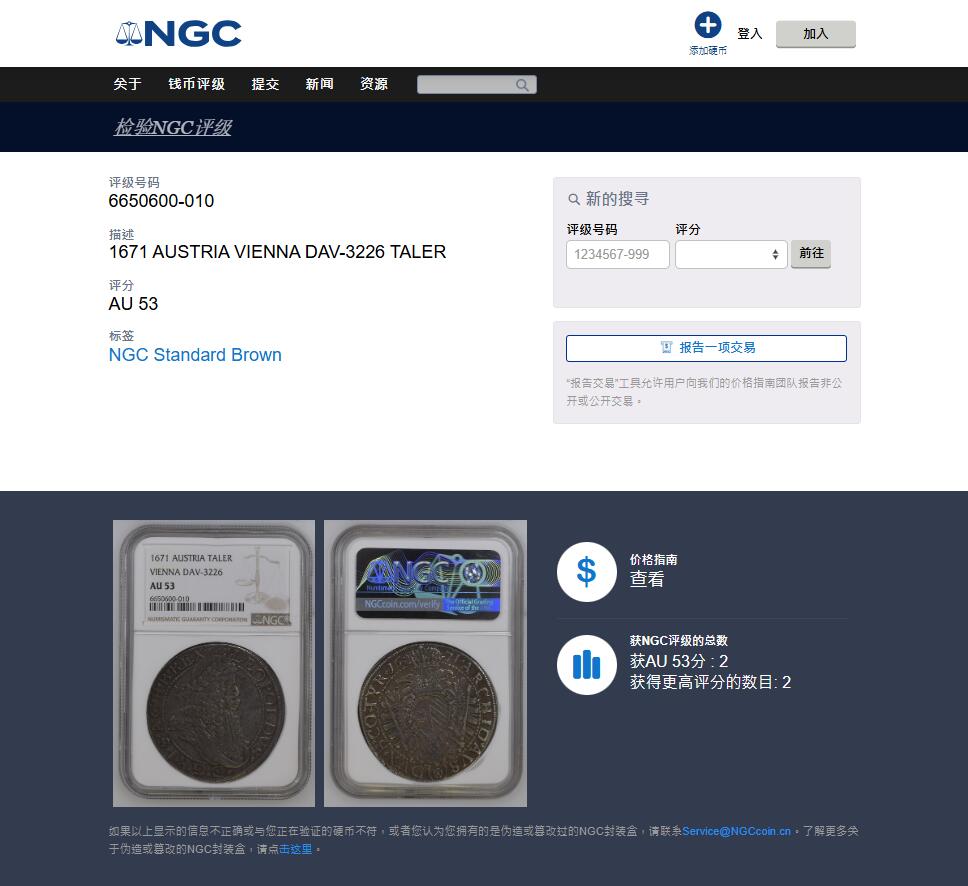This screenshot has width=968, height=886.
Task: Click the magnifier icon beside 新的搜寻
Action: pos(574,199)
